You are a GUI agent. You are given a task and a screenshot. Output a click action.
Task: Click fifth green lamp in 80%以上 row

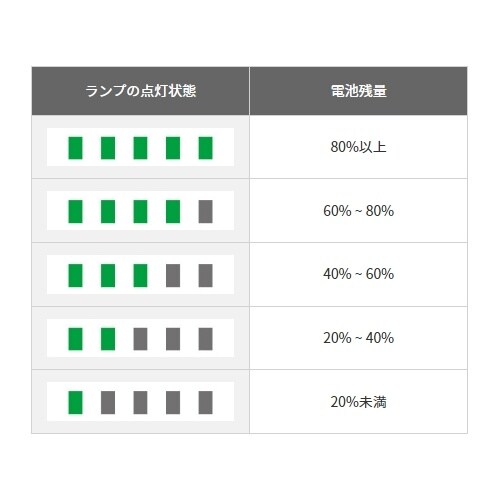click(205, 148)
